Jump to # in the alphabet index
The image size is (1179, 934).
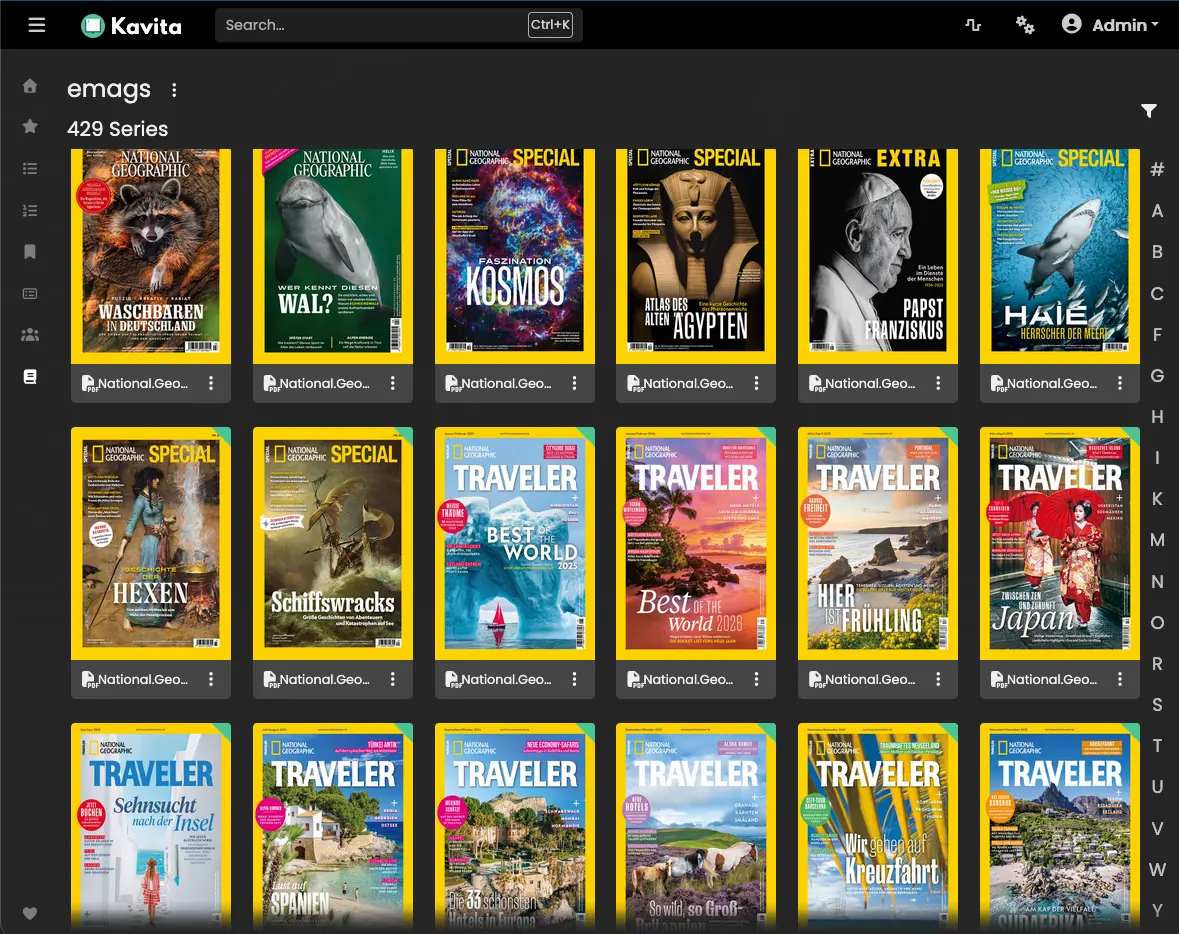coord(1157,169)
